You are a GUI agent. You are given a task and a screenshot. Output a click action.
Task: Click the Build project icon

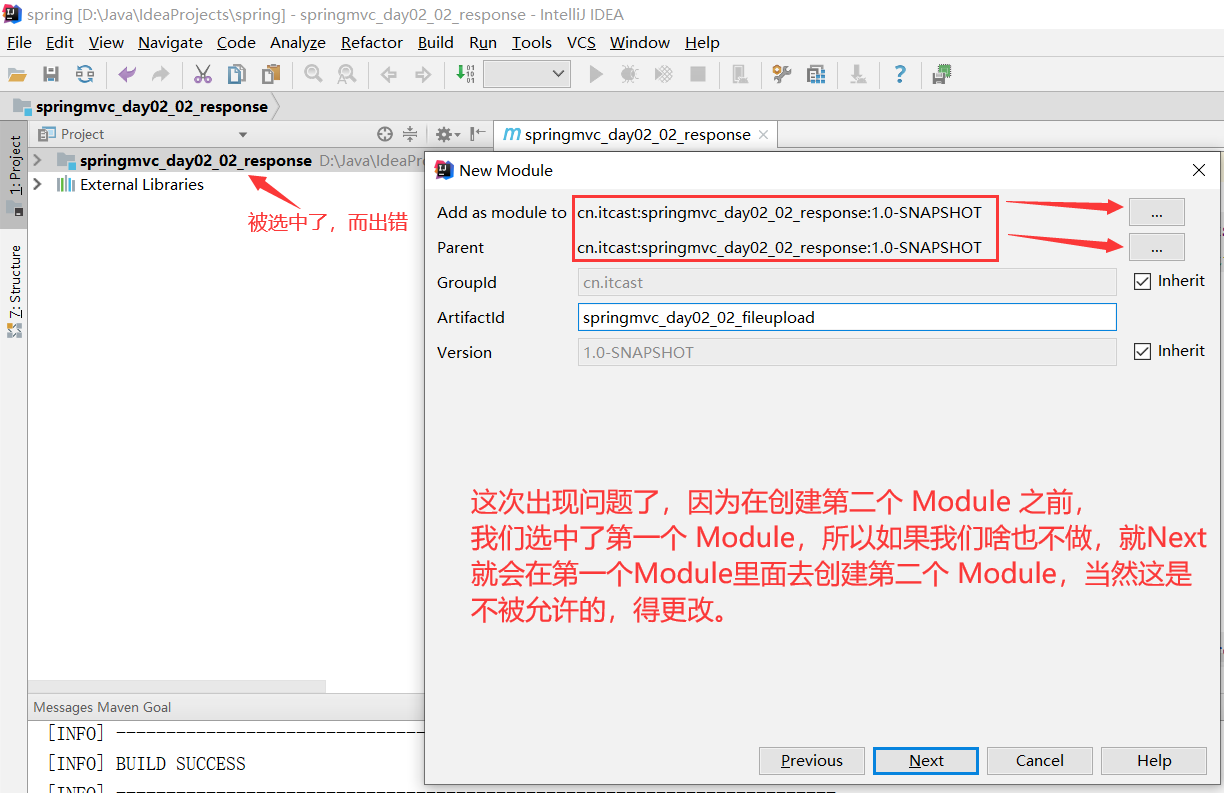pos(465,74)
